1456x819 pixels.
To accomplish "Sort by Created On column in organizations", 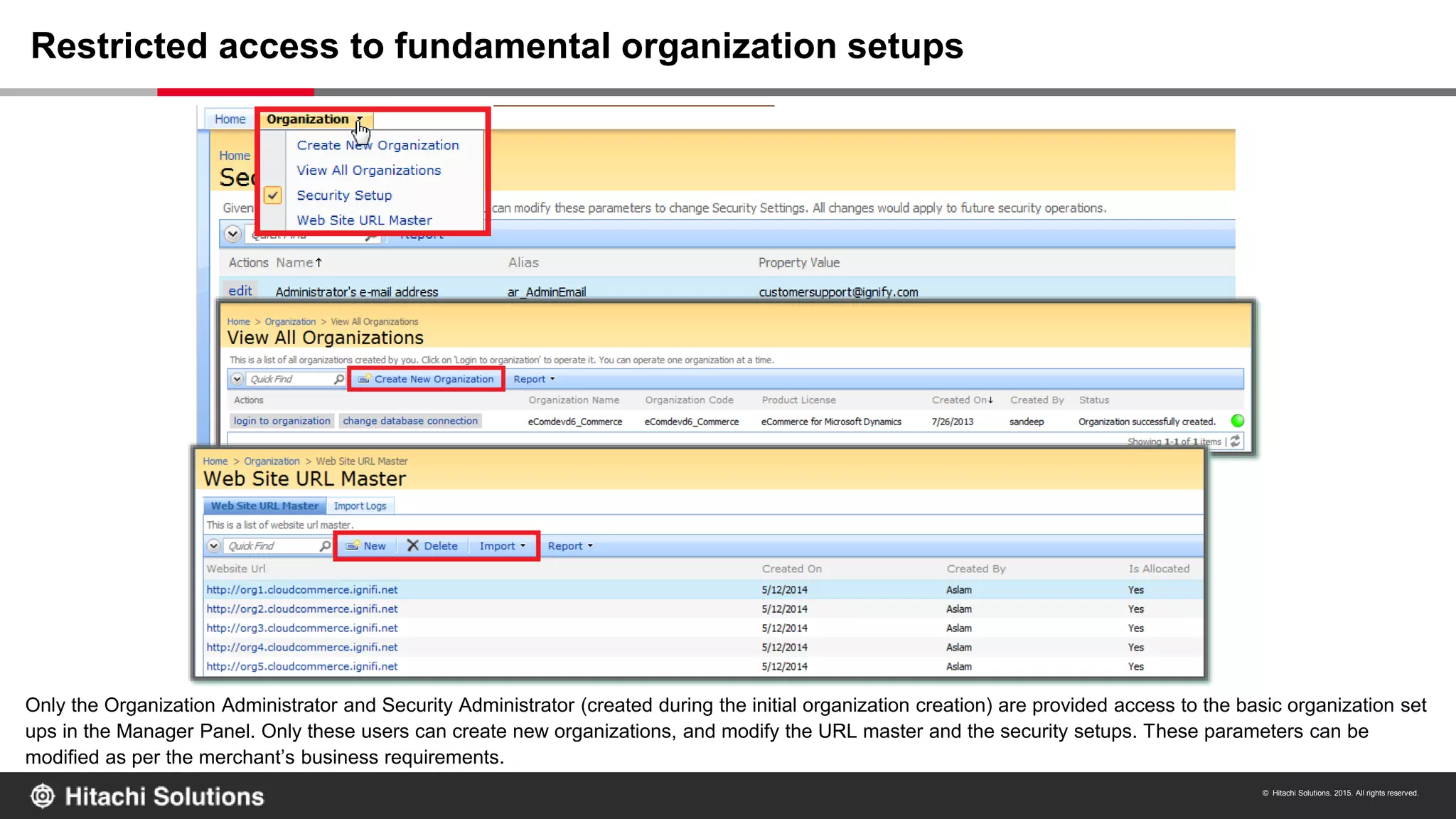I will (x=963, y=400).
